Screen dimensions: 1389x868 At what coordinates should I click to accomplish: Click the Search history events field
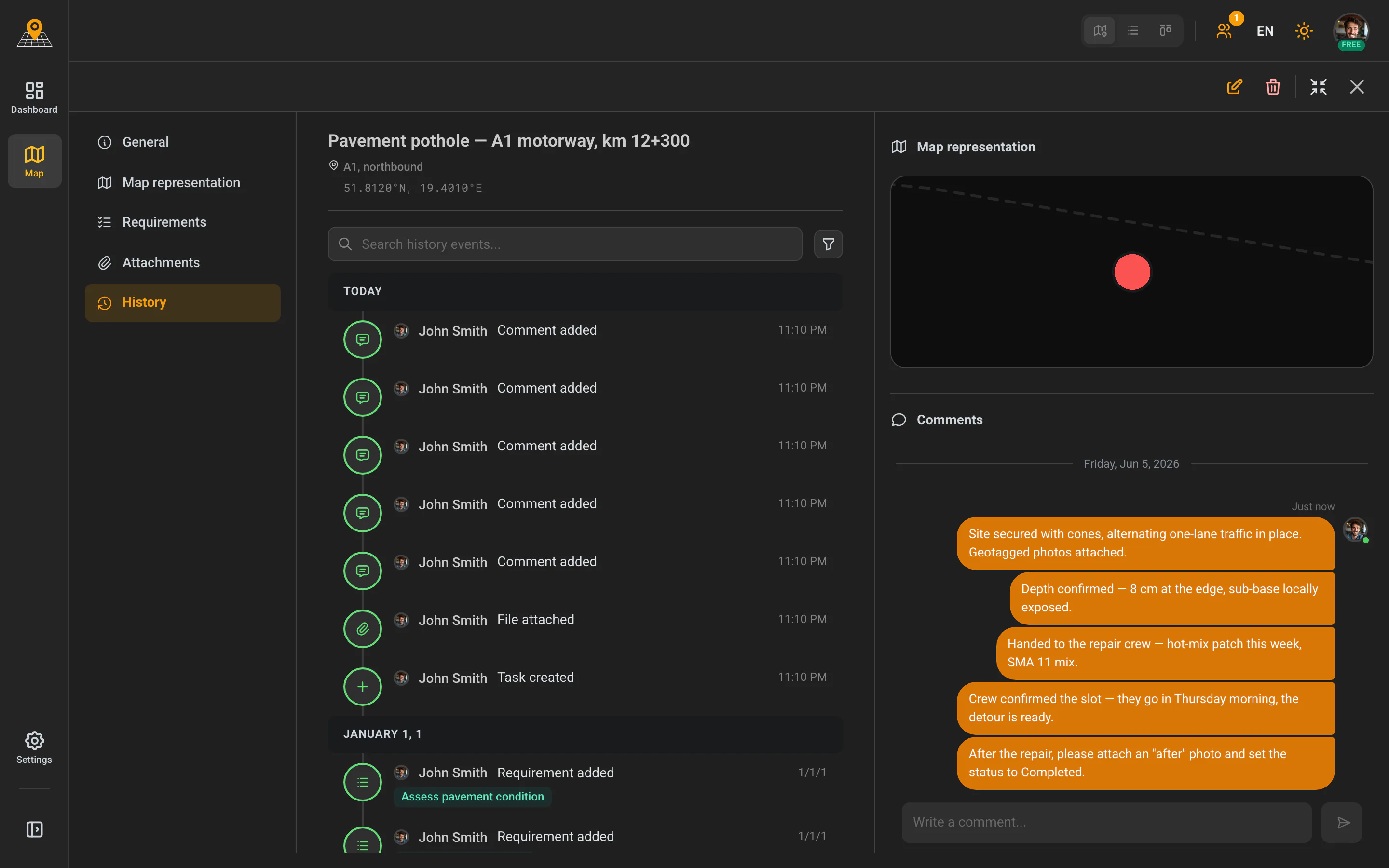coord(565,244)
